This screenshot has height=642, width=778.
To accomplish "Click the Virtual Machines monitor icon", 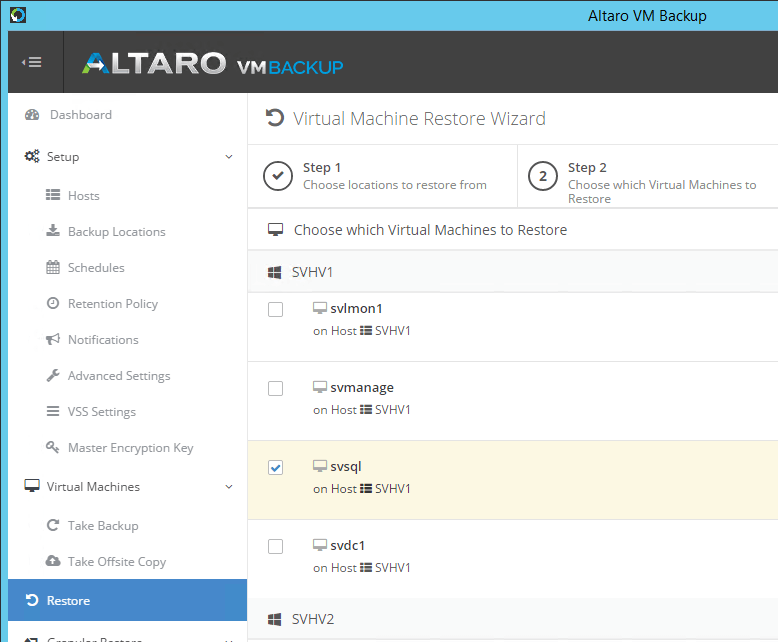I will (32, 486).
